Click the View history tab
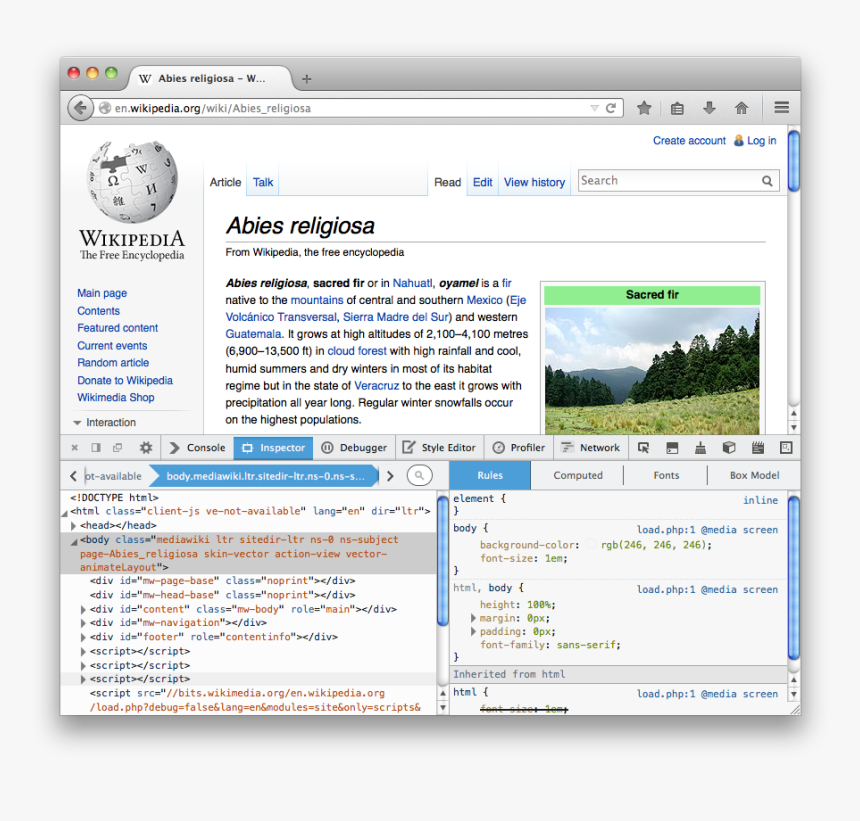860x821 pixels. click(x=534, y=183)
